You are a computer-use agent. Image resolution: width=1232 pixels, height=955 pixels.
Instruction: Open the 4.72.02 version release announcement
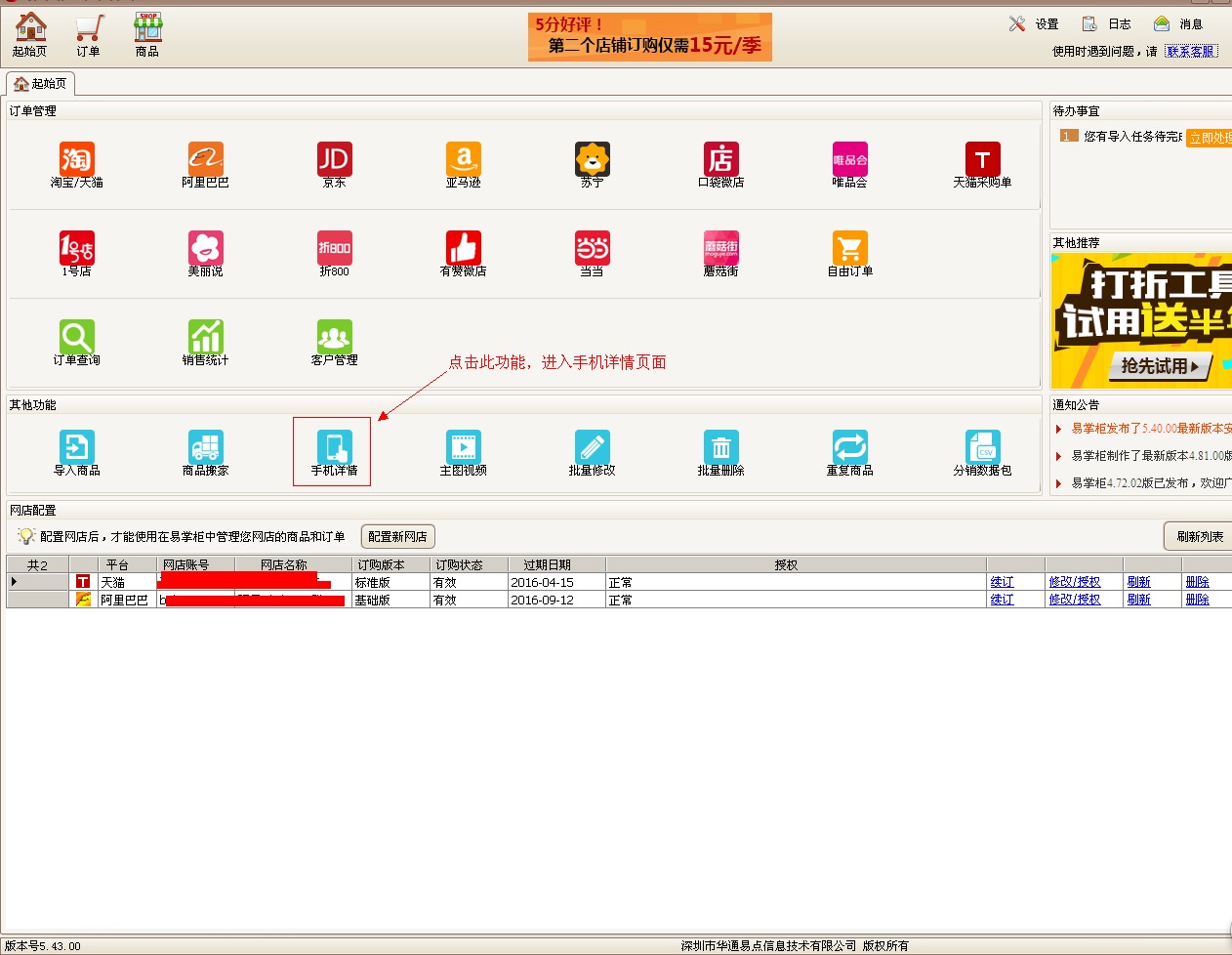pyautogui.click(x=1151, y=483)
